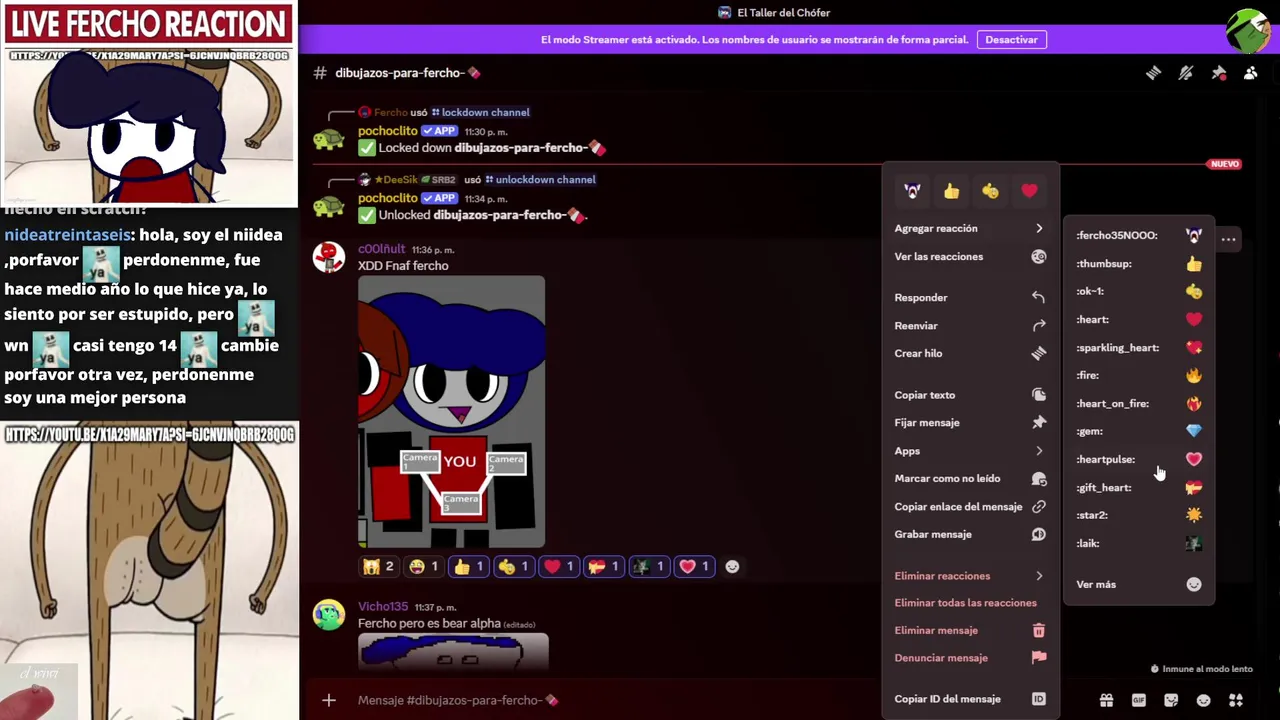This screenshot has width=1280, height=720.
Task: Toggle the laughing emoji reaction under message
Action: click(424, 567)
